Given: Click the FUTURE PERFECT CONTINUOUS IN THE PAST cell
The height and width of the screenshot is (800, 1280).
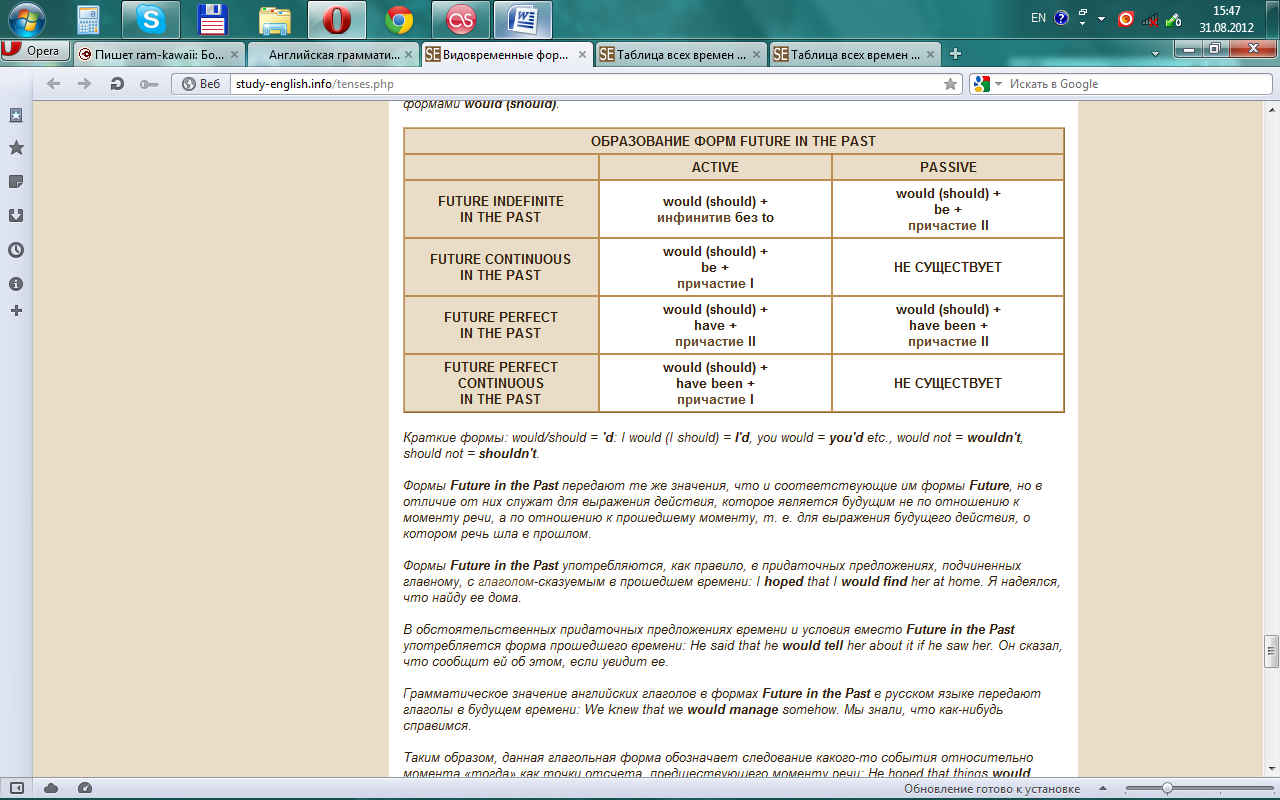Looking at the screenshot, I should 500,383.
